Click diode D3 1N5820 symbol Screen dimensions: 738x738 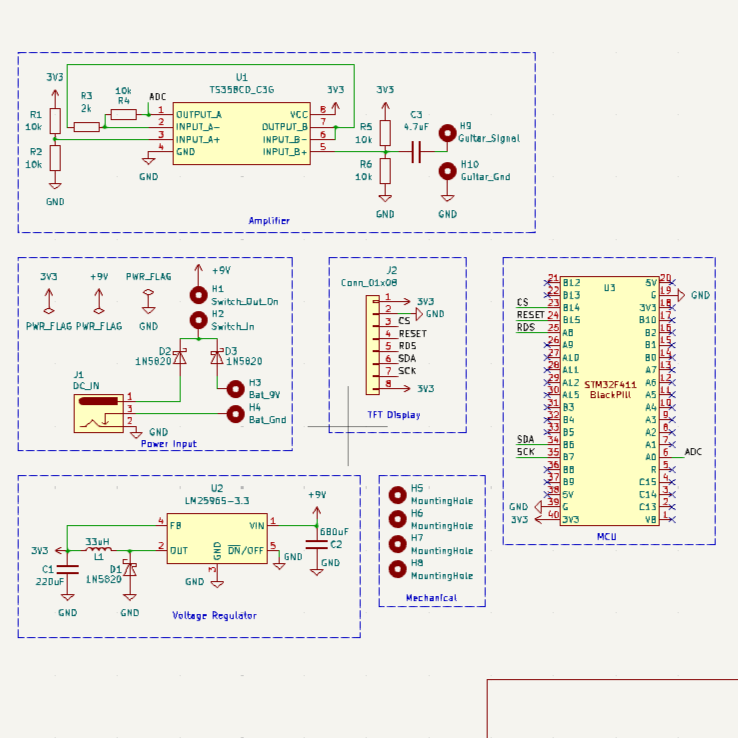point(217,357)
